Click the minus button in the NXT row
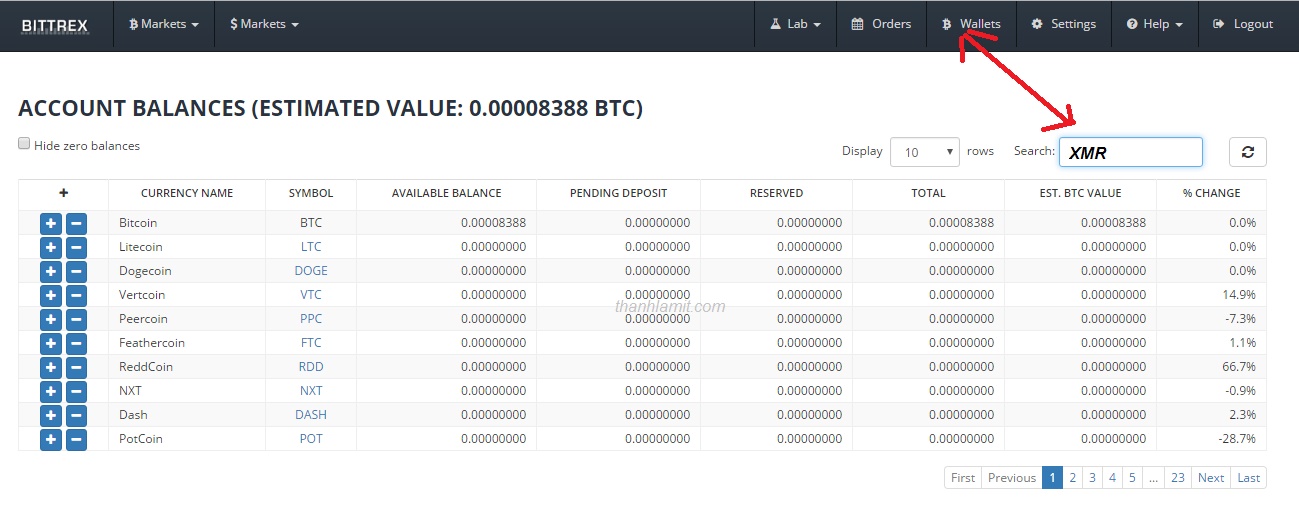The width and height of the screenshot is (1299, 529). [x=76, y=391]
